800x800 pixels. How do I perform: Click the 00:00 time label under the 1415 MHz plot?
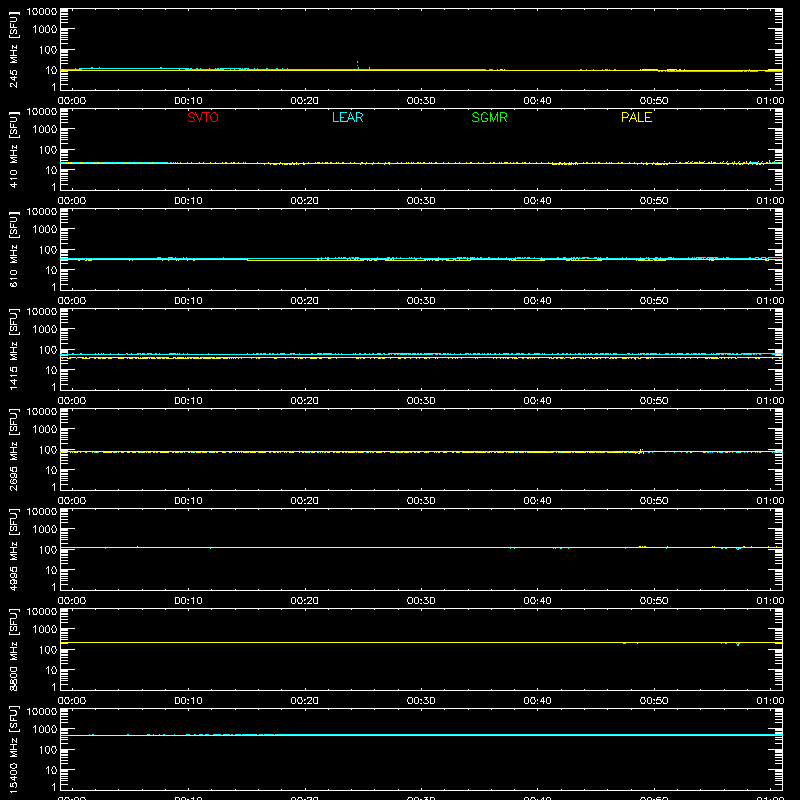[72, 401]
